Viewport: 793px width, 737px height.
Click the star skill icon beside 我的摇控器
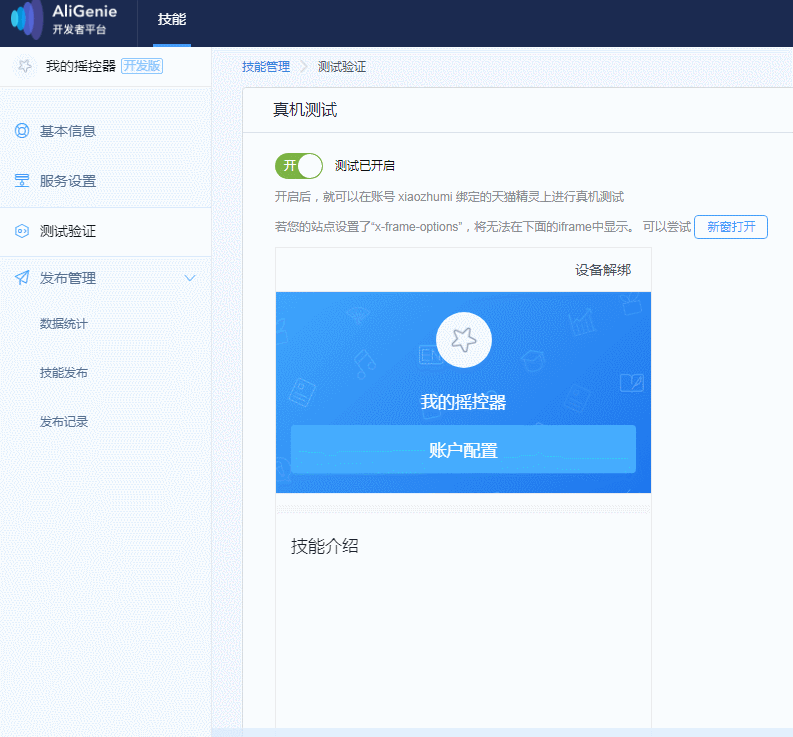coord(24,66)
